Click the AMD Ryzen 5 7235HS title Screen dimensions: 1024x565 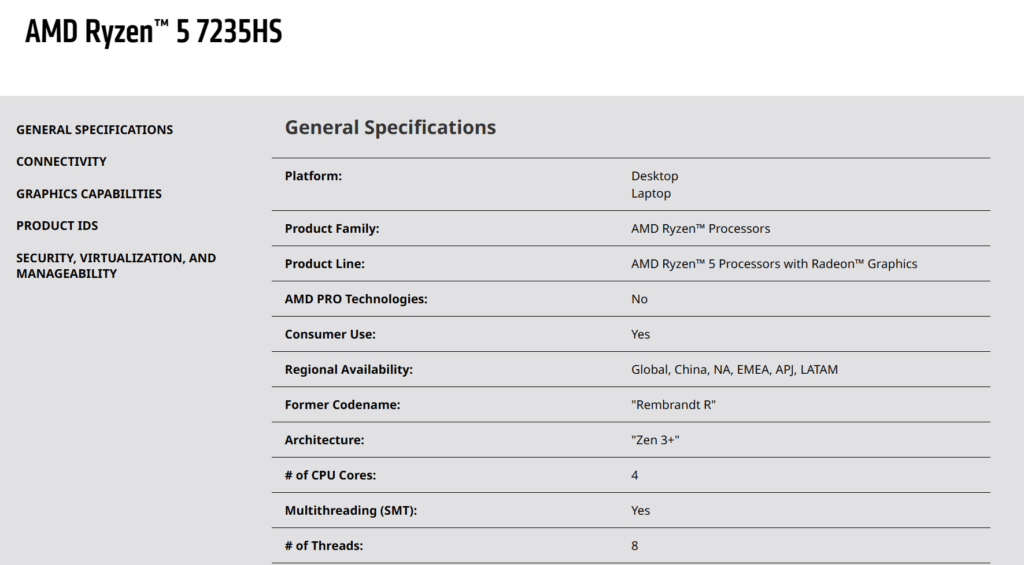click(x=153, y=31)
